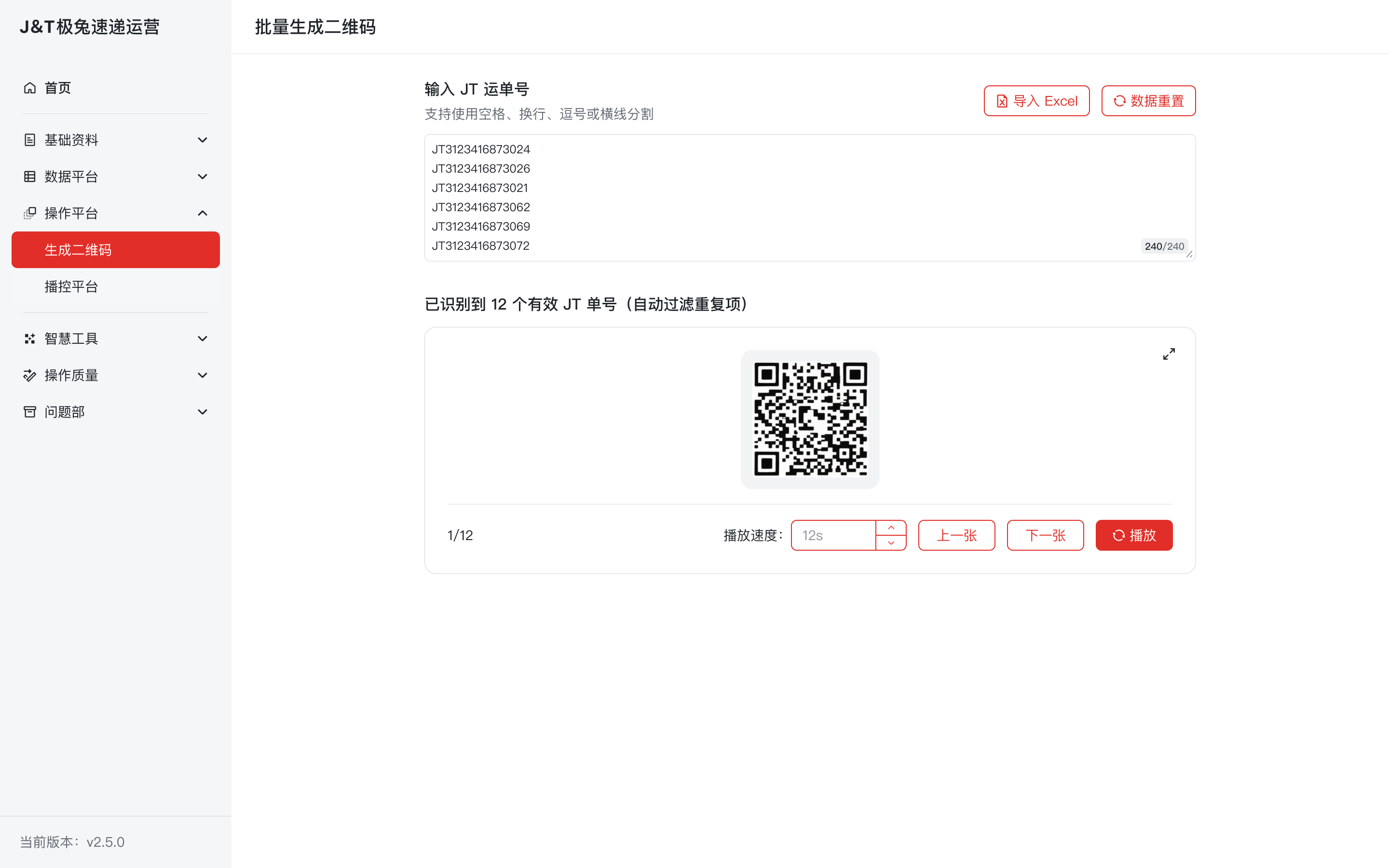
Task: Start QR playback with 播放 button
Action: tap(1133, 535)
